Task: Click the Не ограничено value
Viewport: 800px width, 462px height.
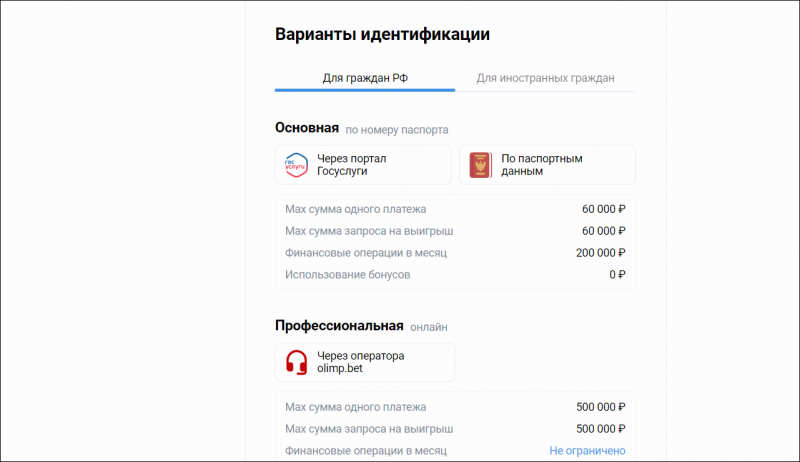Action: point(587,451)
